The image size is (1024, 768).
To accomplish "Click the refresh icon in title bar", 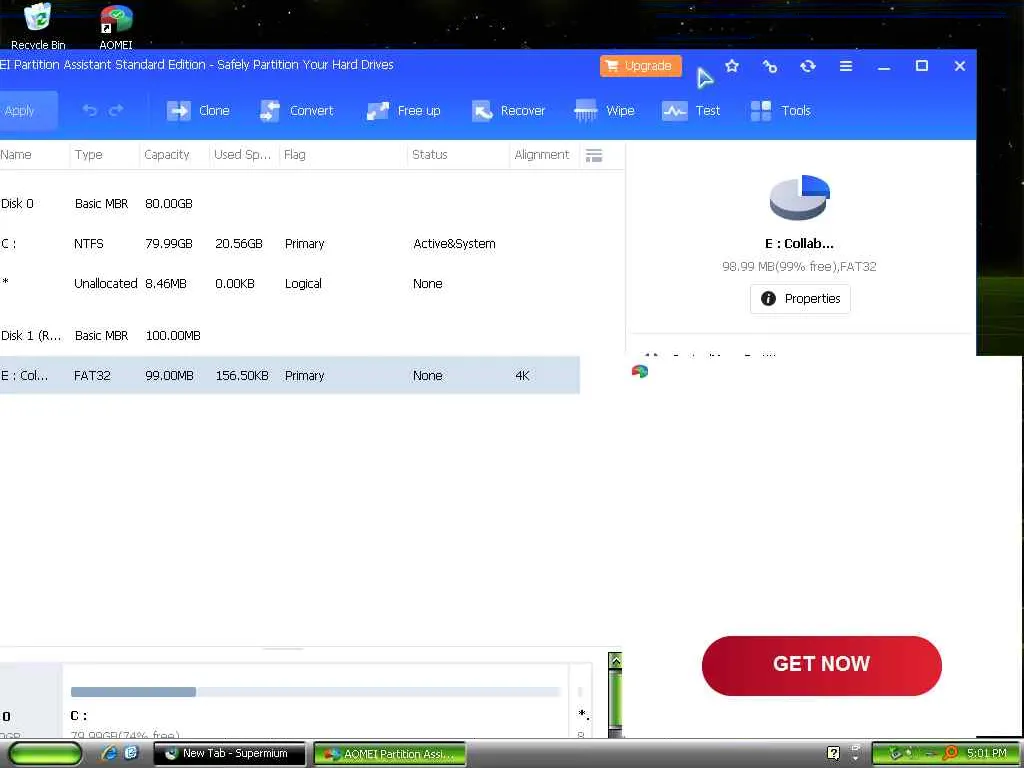I will 808,66.
